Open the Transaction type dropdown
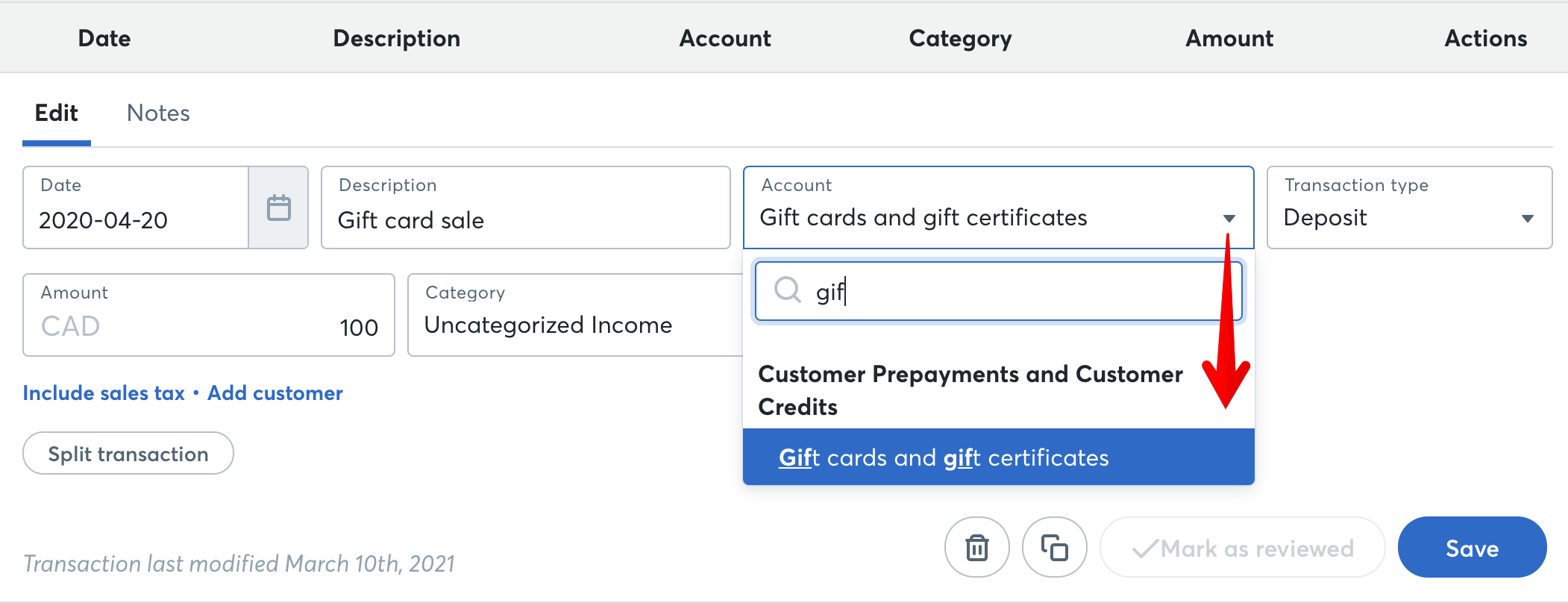Viewport: 1568px width, 603px height. (1528, 219)
